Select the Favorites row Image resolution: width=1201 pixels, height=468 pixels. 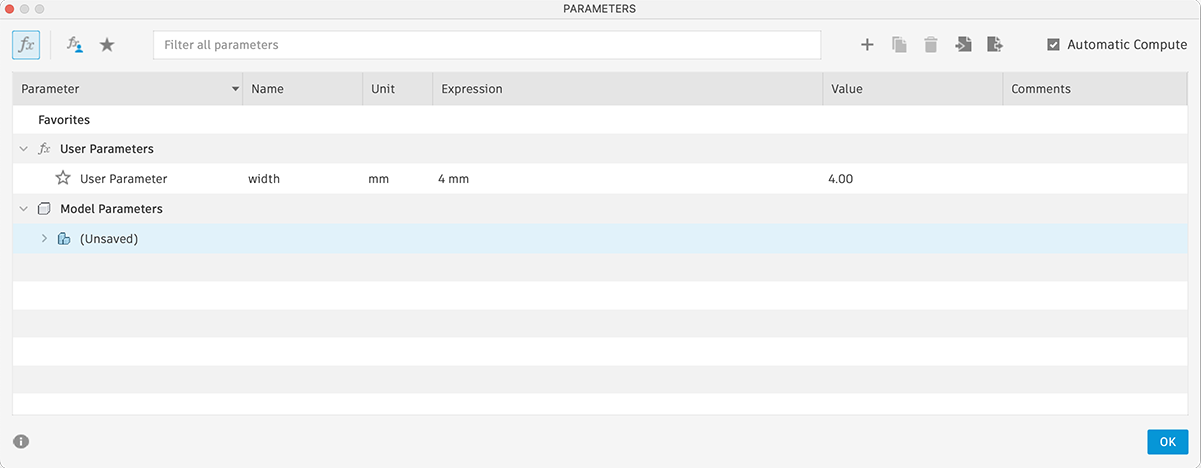600,120
